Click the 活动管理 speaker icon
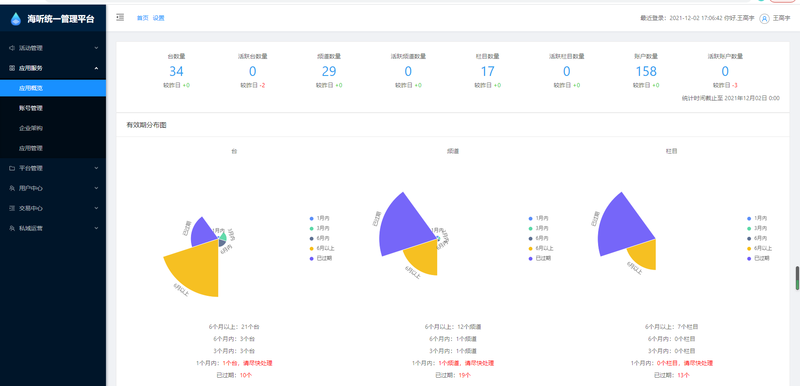The width and height of the screenshot is (800, 386). [x=12, y=48]
